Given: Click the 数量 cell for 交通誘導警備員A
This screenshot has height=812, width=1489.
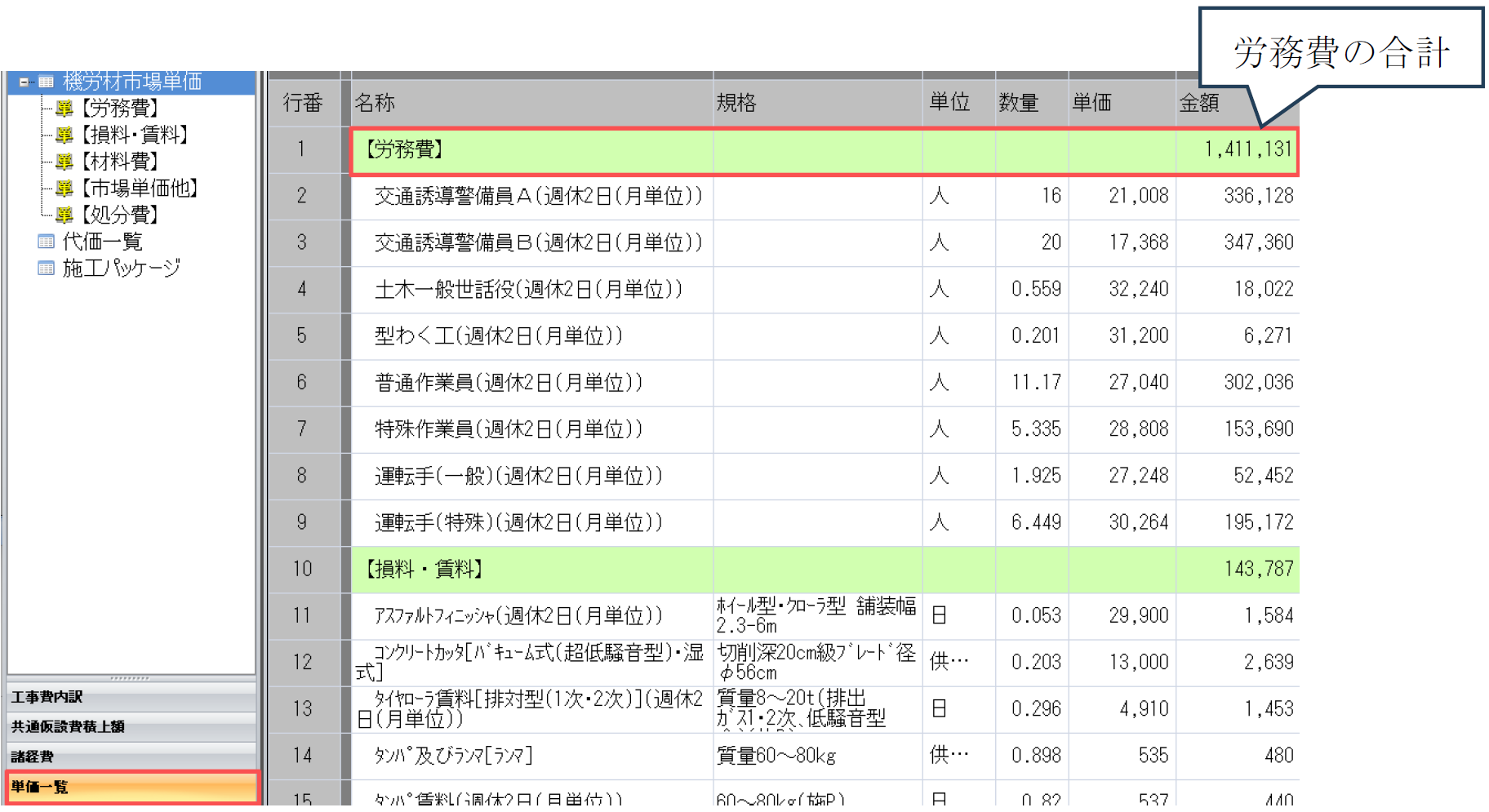Looking at the screenshot, I should 1032,197.
